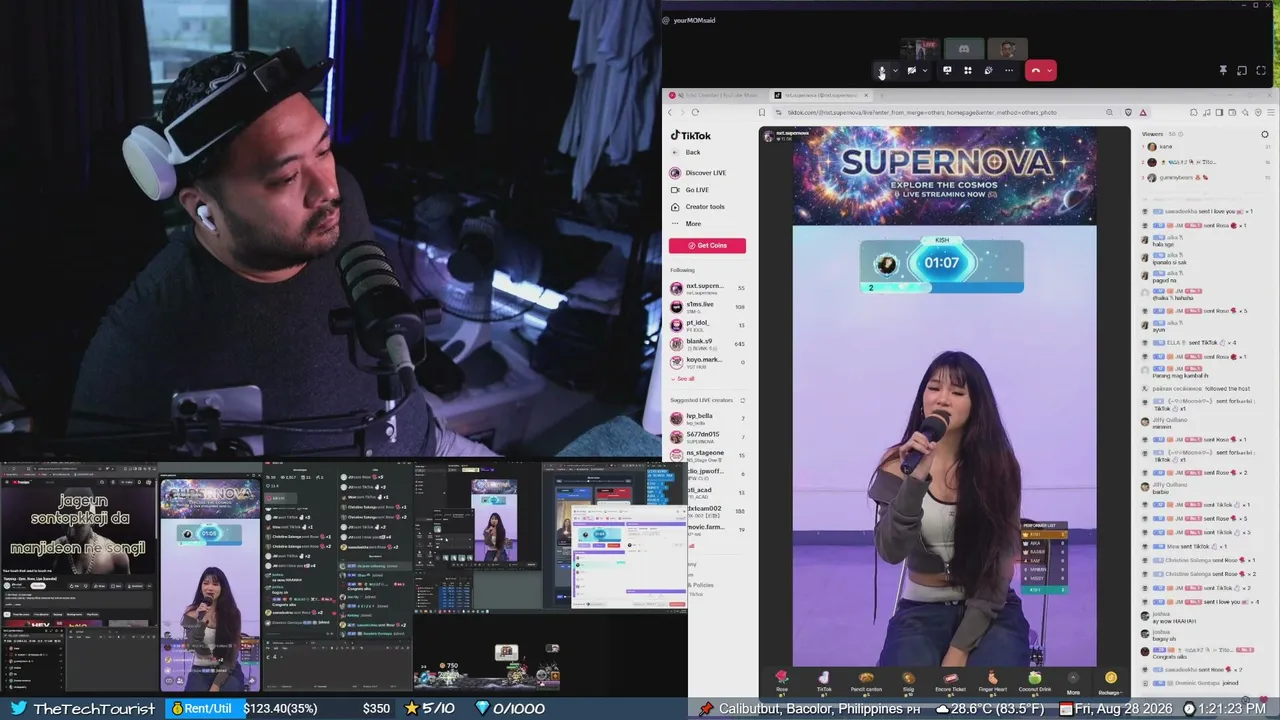Expand Following list with See all
The width and height of the screenshot is (1280, 720).
pyautogui.click(x=682, y=379)
